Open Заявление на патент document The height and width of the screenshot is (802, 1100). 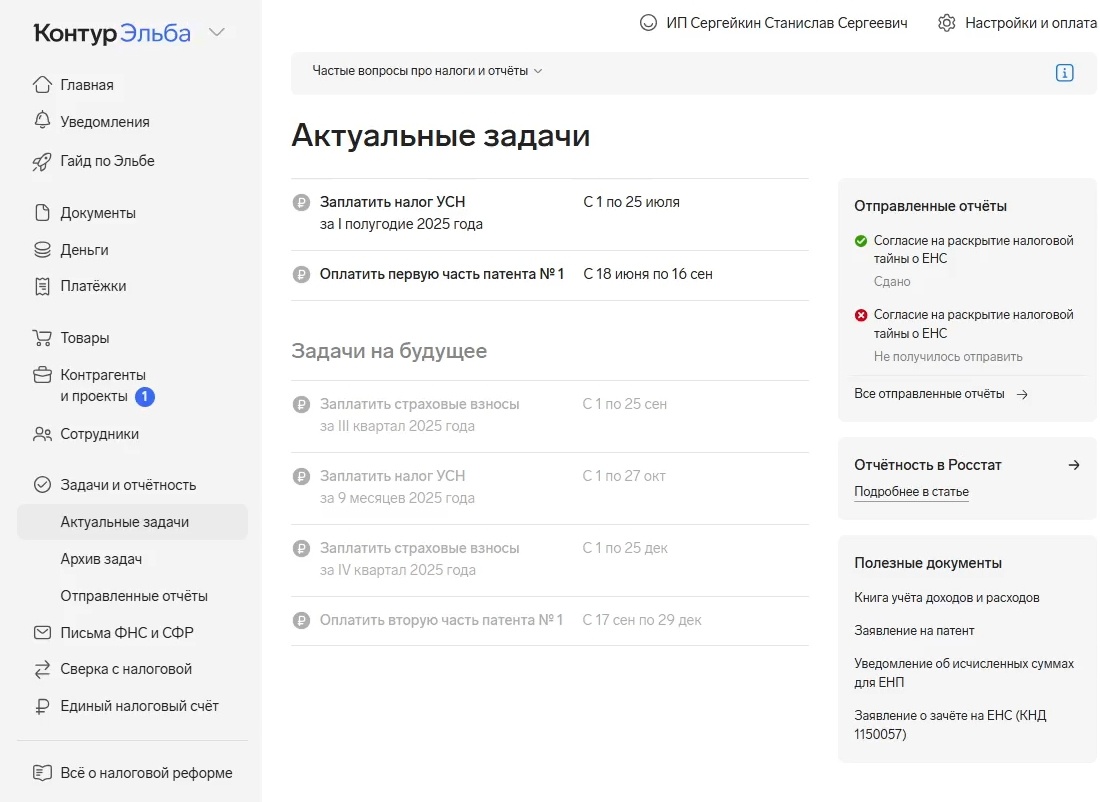pos(914,631)
